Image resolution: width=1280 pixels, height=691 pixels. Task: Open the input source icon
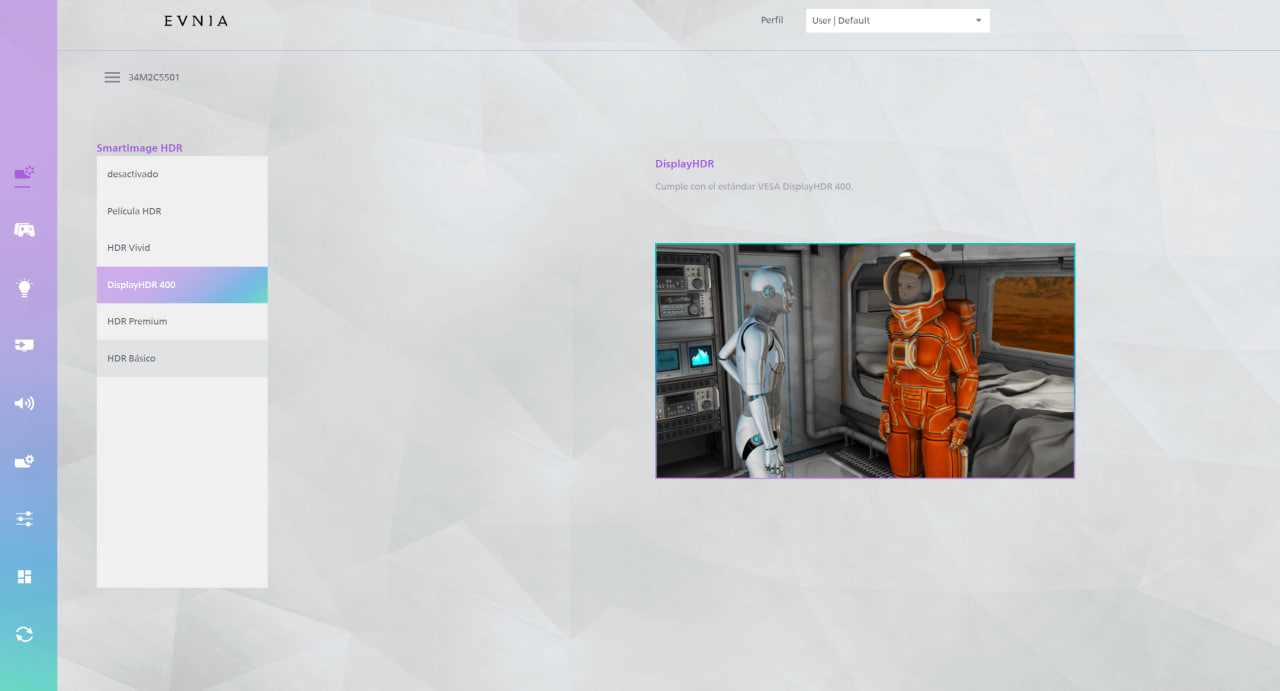tap(24, 345)
